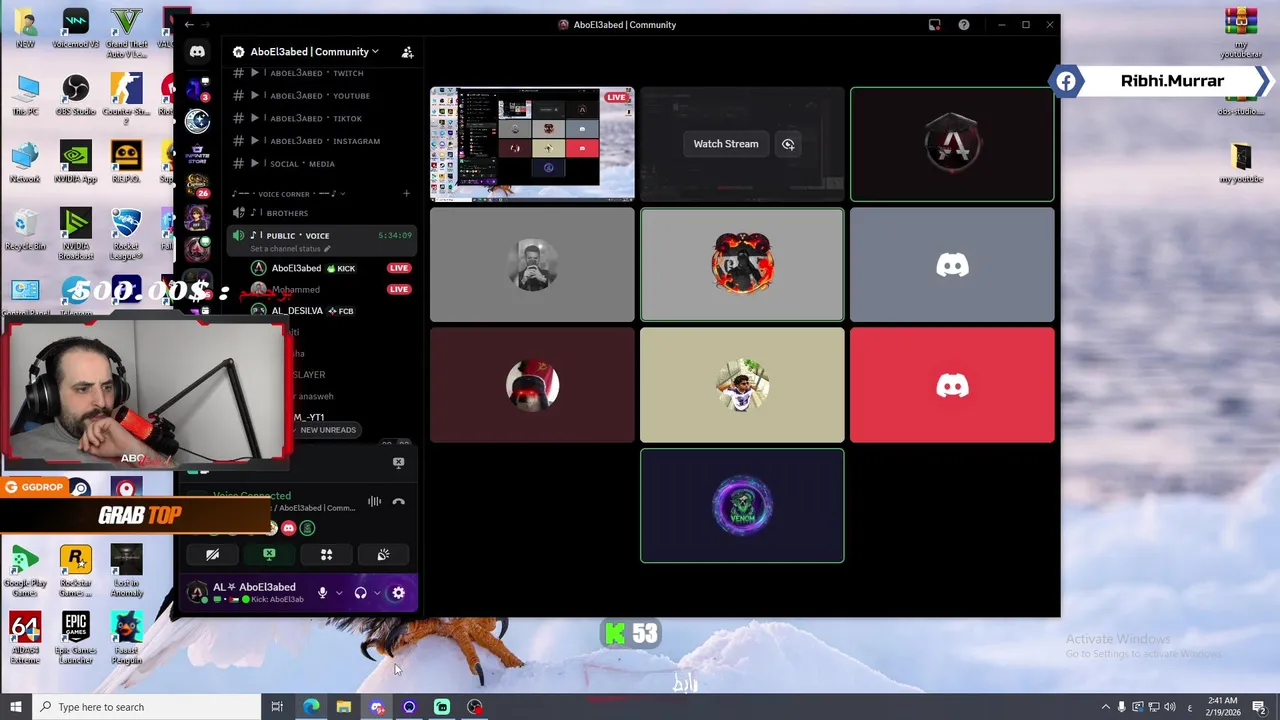
Task: Open server with badge 26 in sidebar
Action: [197, 186]
